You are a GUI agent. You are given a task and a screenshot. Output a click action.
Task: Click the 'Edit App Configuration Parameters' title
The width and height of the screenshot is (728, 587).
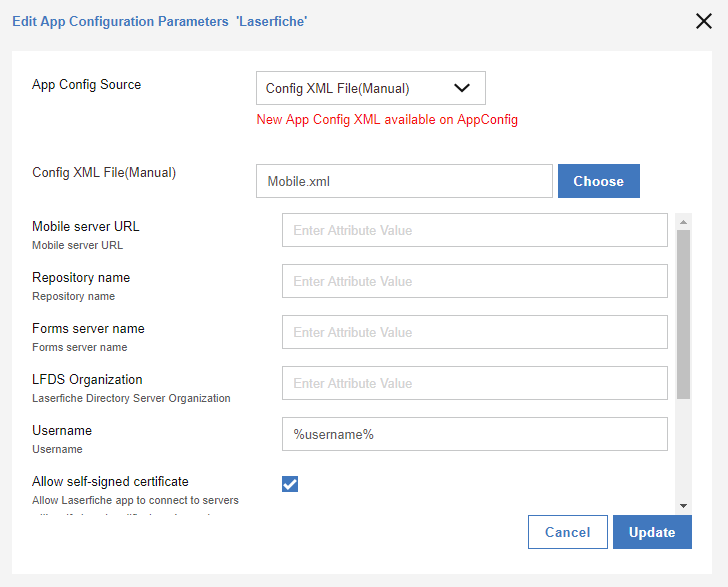coord(160,21)
